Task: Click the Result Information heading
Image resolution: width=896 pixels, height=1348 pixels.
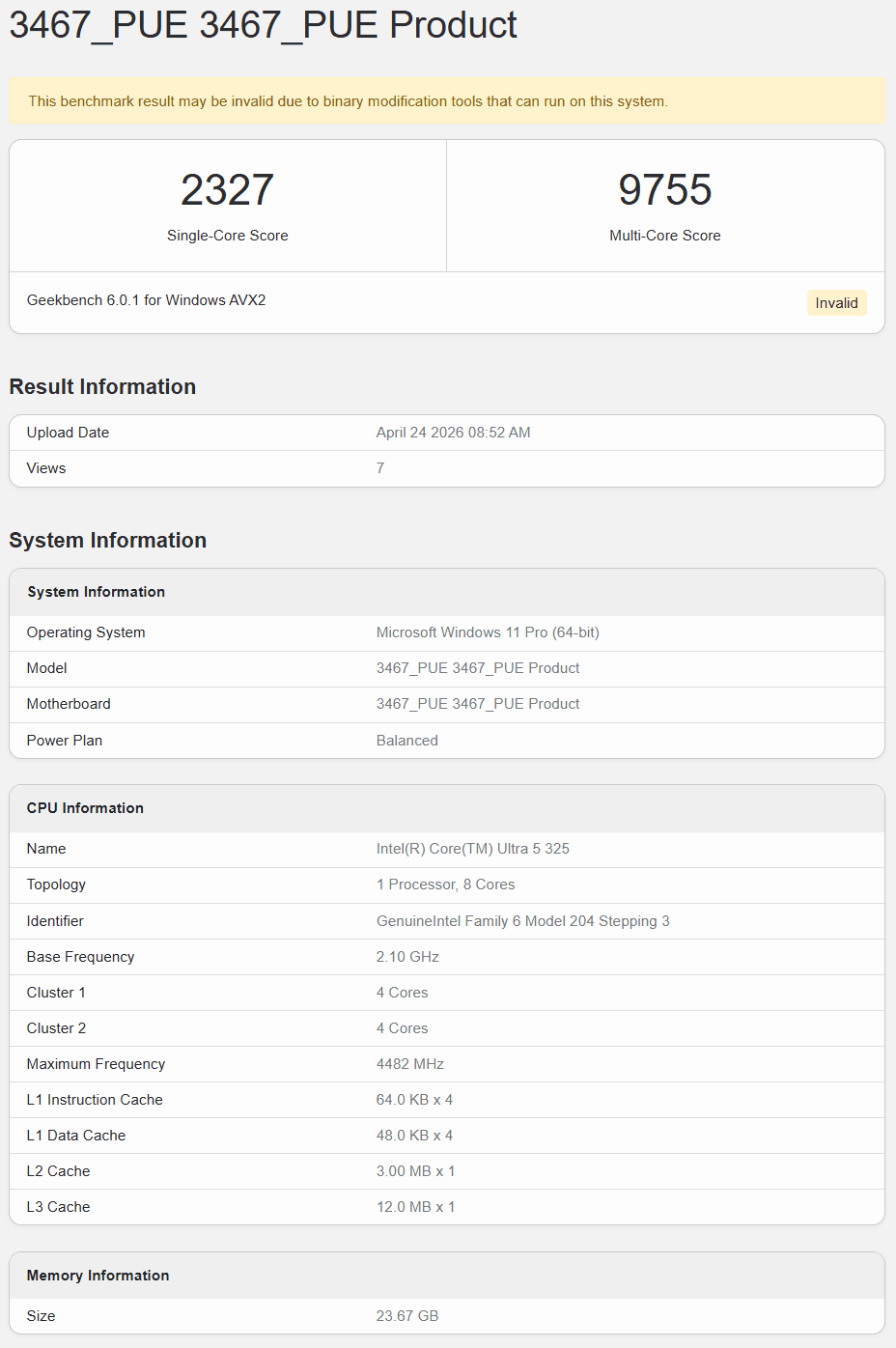Action: [x=102, y=386]
